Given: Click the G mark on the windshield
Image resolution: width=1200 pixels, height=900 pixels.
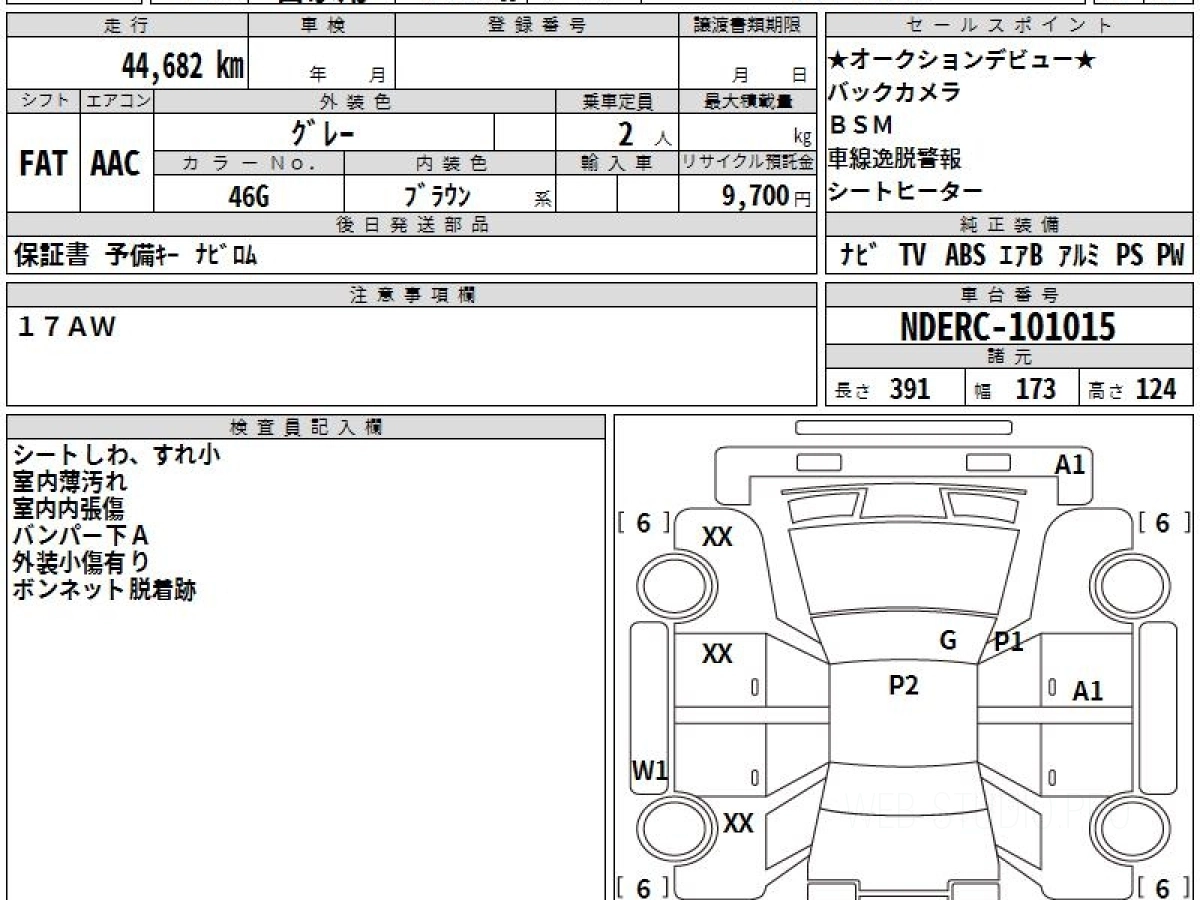Looking at the screenshot, I should click(x=948, y=639).
